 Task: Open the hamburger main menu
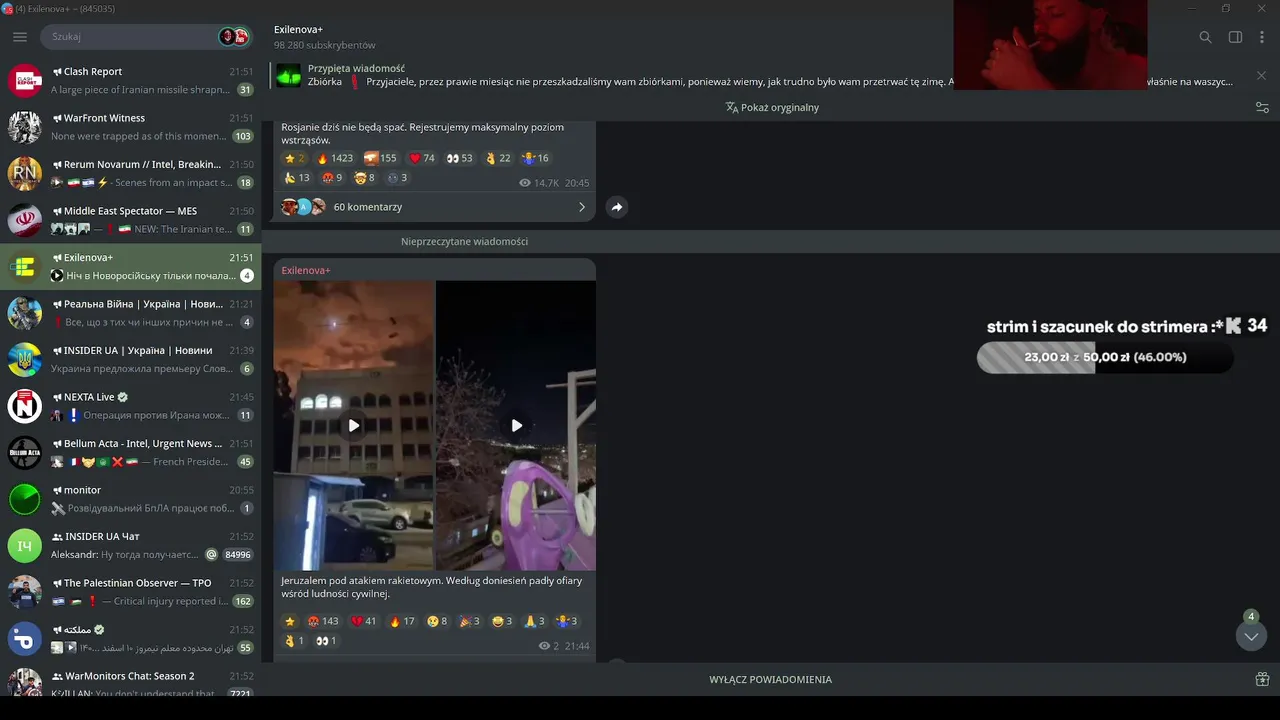point(20,37)
